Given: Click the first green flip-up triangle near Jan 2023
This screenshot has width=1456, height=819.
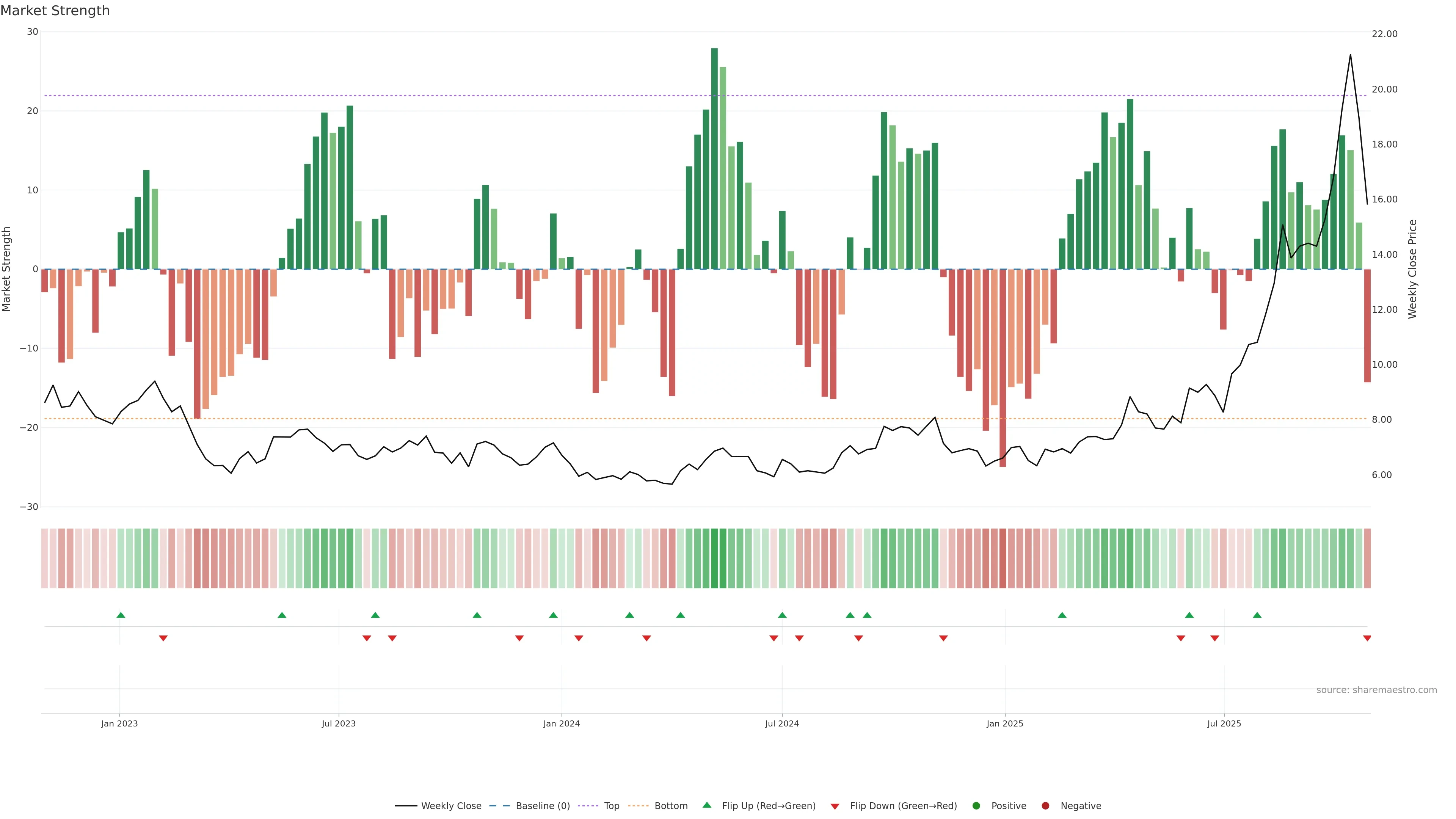Looking at the screenshot, I should tap(121, 615).
